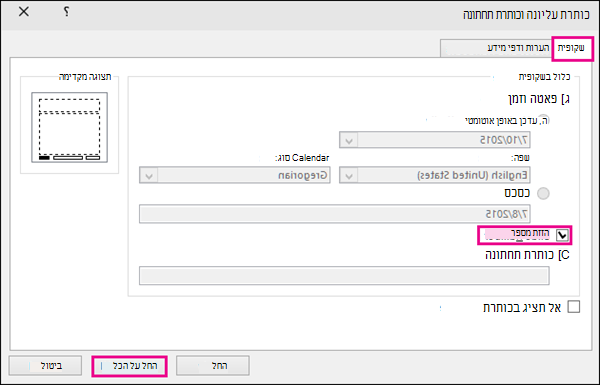The height and width of the screenshot is (385, 600).
Task: Select the fixed date radio button
Action: tap(543, 193)
